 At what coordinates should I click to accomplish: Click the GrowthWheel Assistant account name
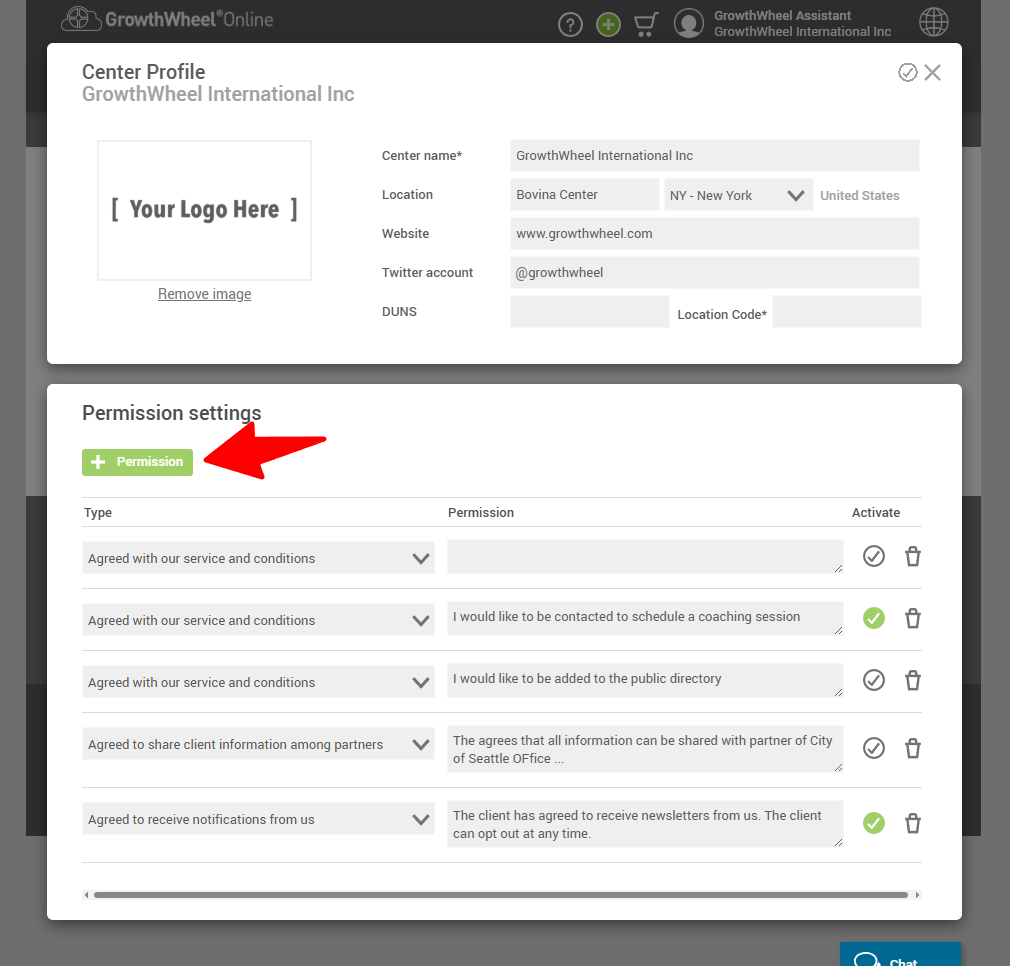pos(782,15)
